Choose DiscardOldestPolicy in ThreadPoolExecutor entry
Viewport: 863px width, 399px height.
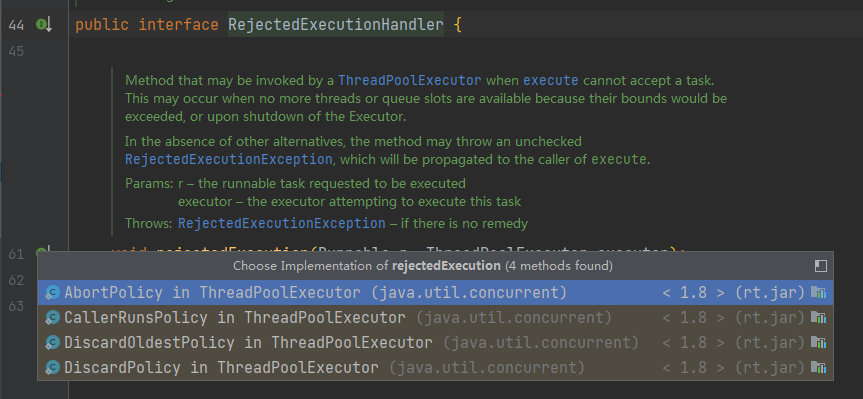tap(435, 343)
